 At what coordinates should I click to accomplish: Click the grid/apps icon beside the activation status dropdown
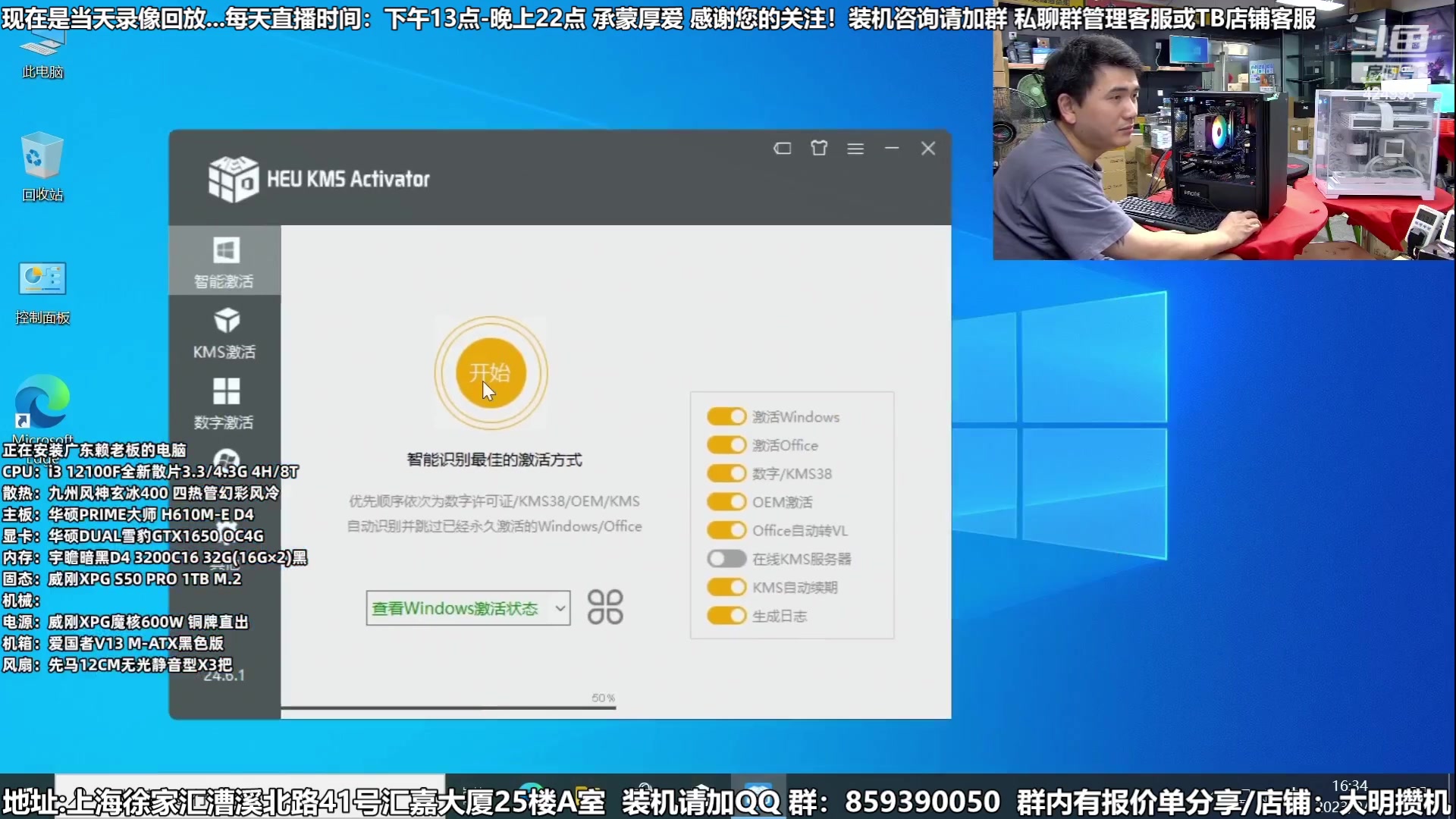point(604,607)
